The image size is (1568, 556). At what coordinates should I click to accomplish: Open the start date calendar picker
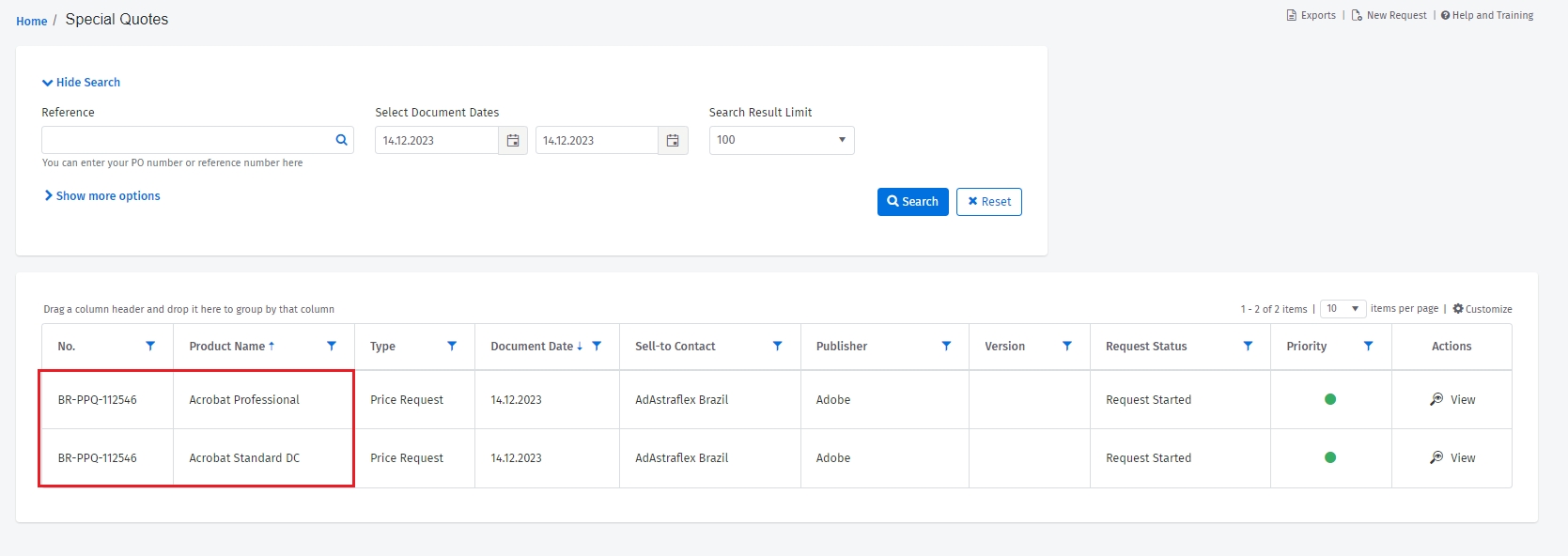513,141
